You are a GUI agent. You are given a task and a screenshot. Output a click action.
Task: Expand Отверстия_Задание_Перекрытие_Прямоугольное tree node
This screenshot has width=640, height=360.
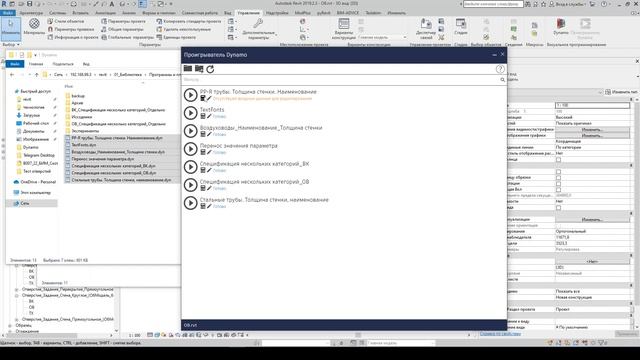17,289
